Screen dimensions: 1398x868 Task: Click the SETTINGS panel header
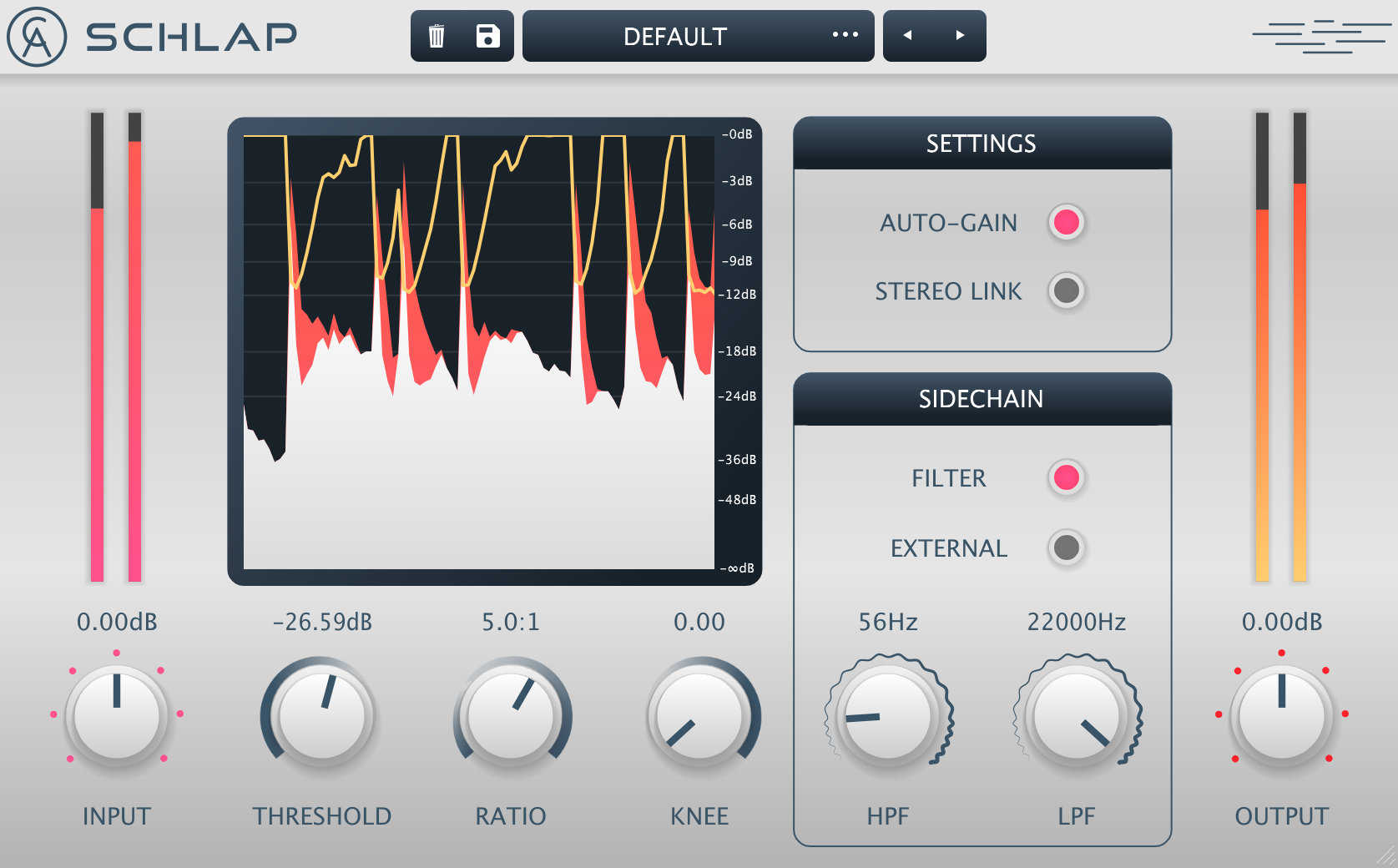[x=982, y=143]
